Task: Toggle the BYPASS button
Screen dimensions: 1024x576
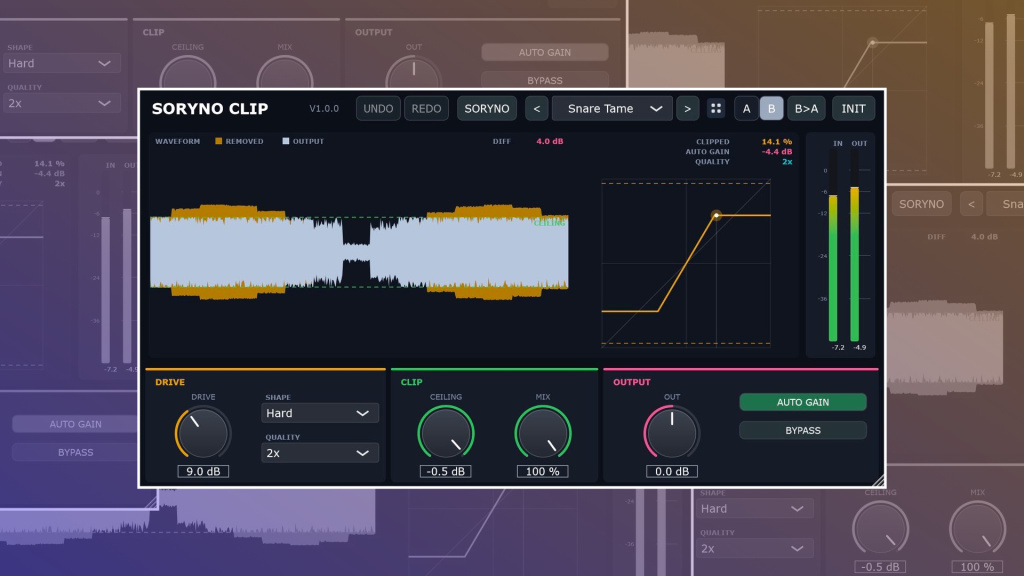Action: coord(803,430)
